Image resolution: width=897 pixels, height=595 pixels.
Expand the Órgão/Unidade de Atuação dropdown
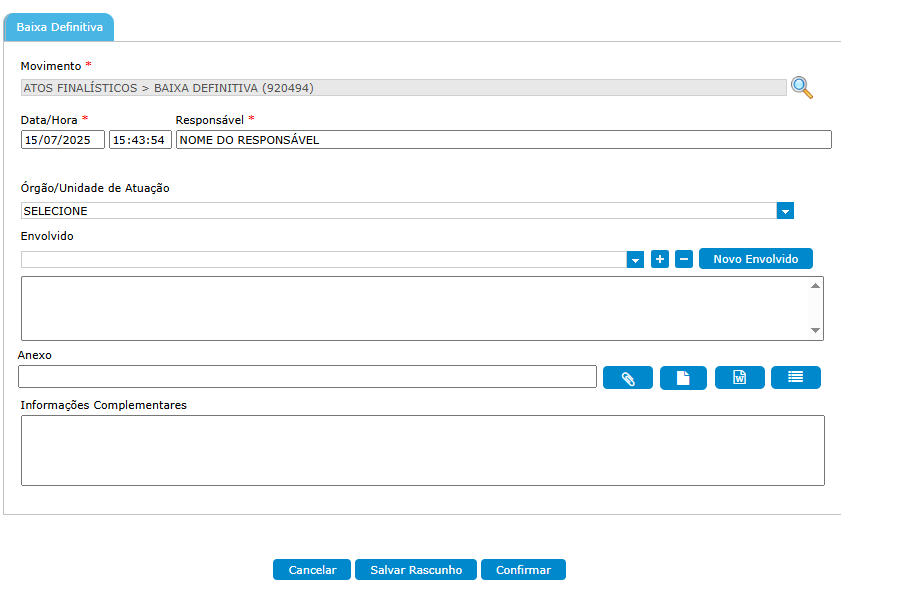[x=785, y=211]
